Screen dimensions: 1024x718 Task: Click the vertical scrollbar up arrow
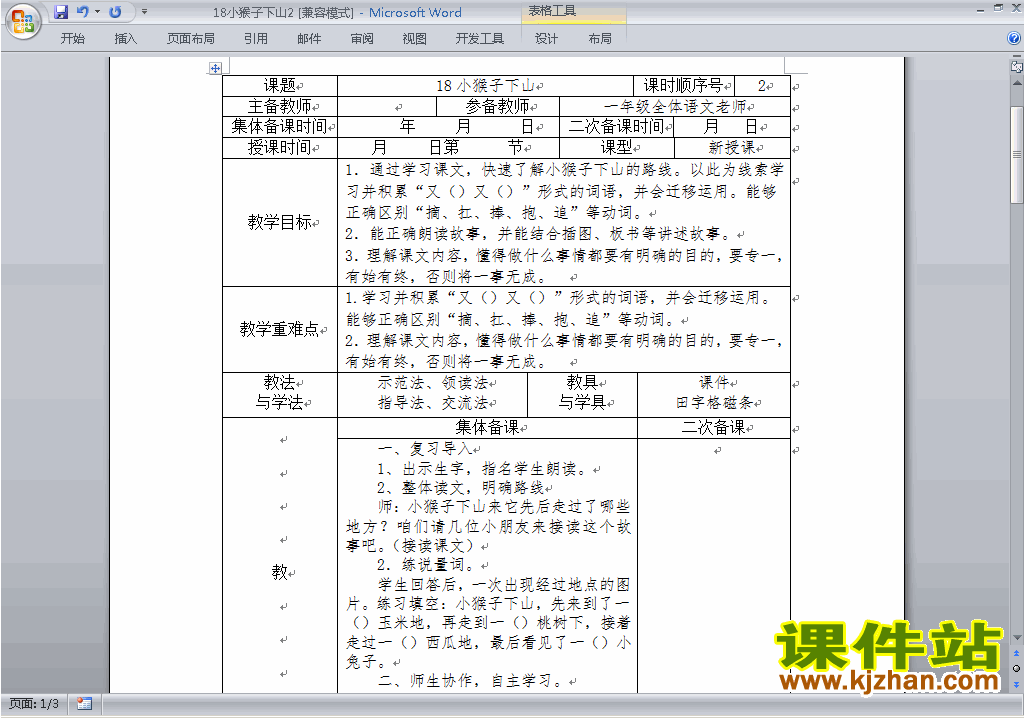pyautogui.click(x=1016, y=83)
